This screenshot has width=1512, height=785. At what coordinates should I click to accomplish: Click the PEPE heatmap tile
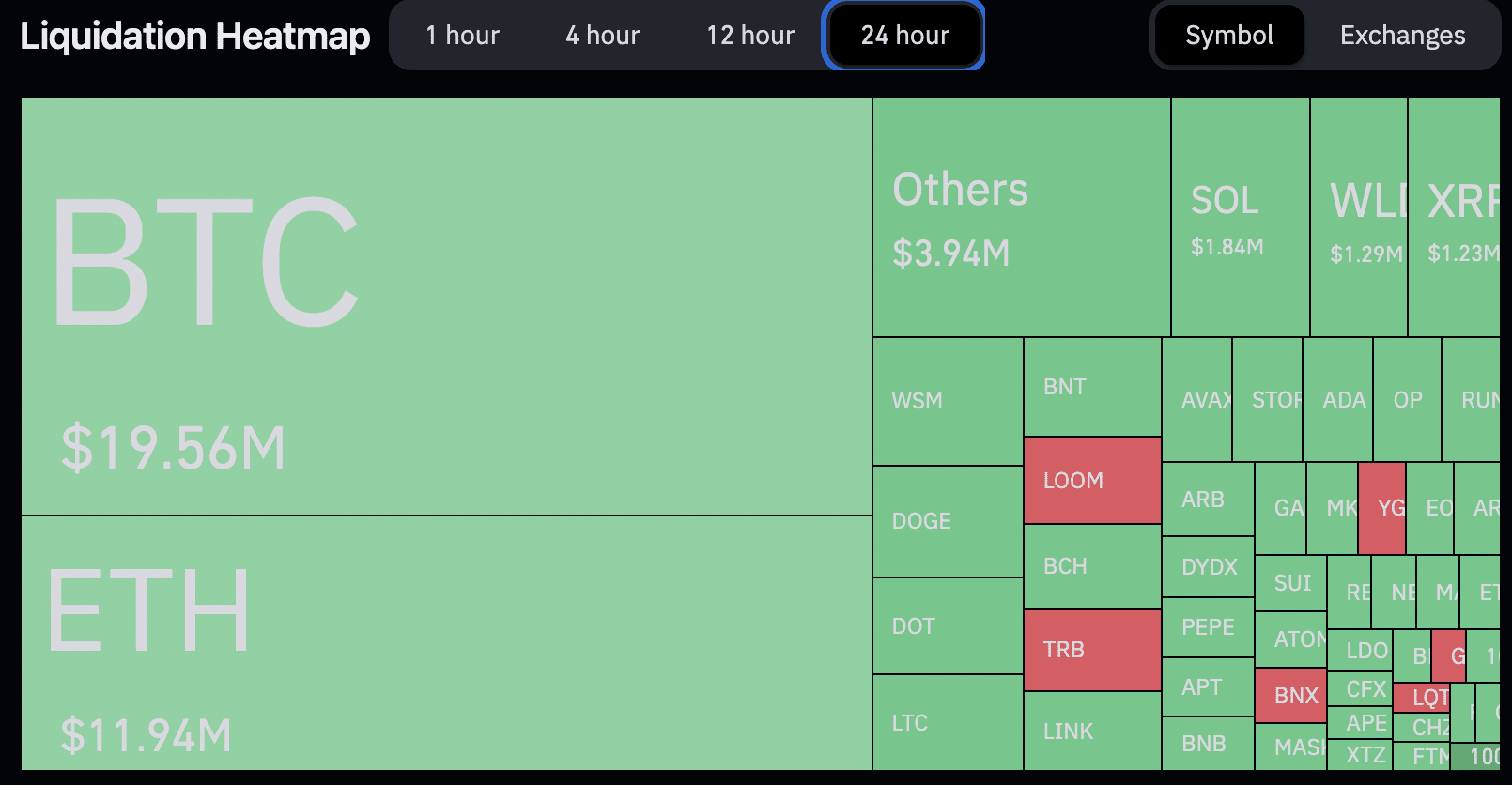click(x=1208, y=627)
